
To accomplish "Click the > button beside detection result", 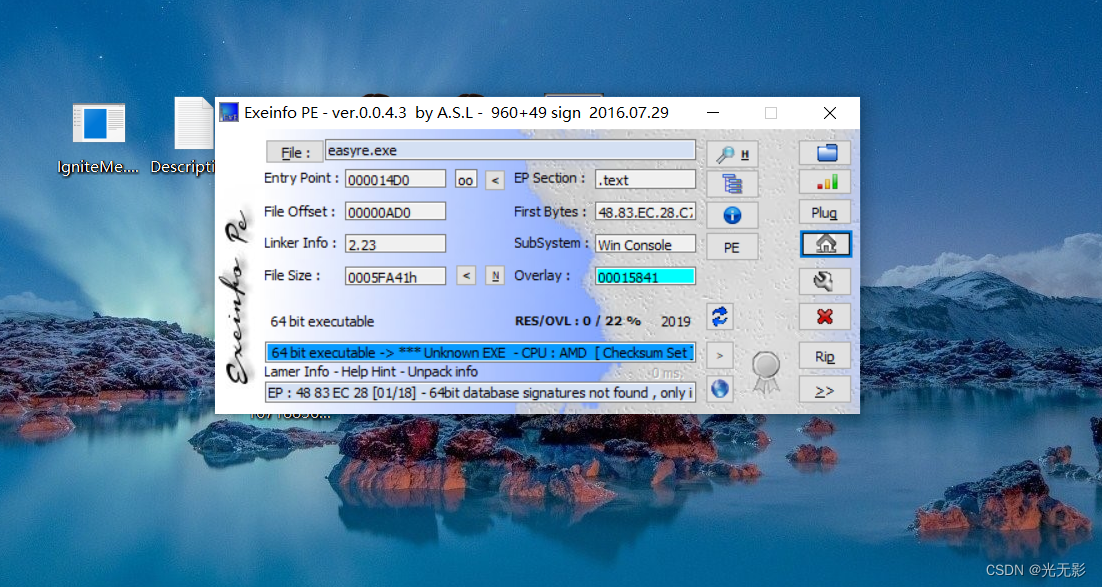I will pos(720,356).
